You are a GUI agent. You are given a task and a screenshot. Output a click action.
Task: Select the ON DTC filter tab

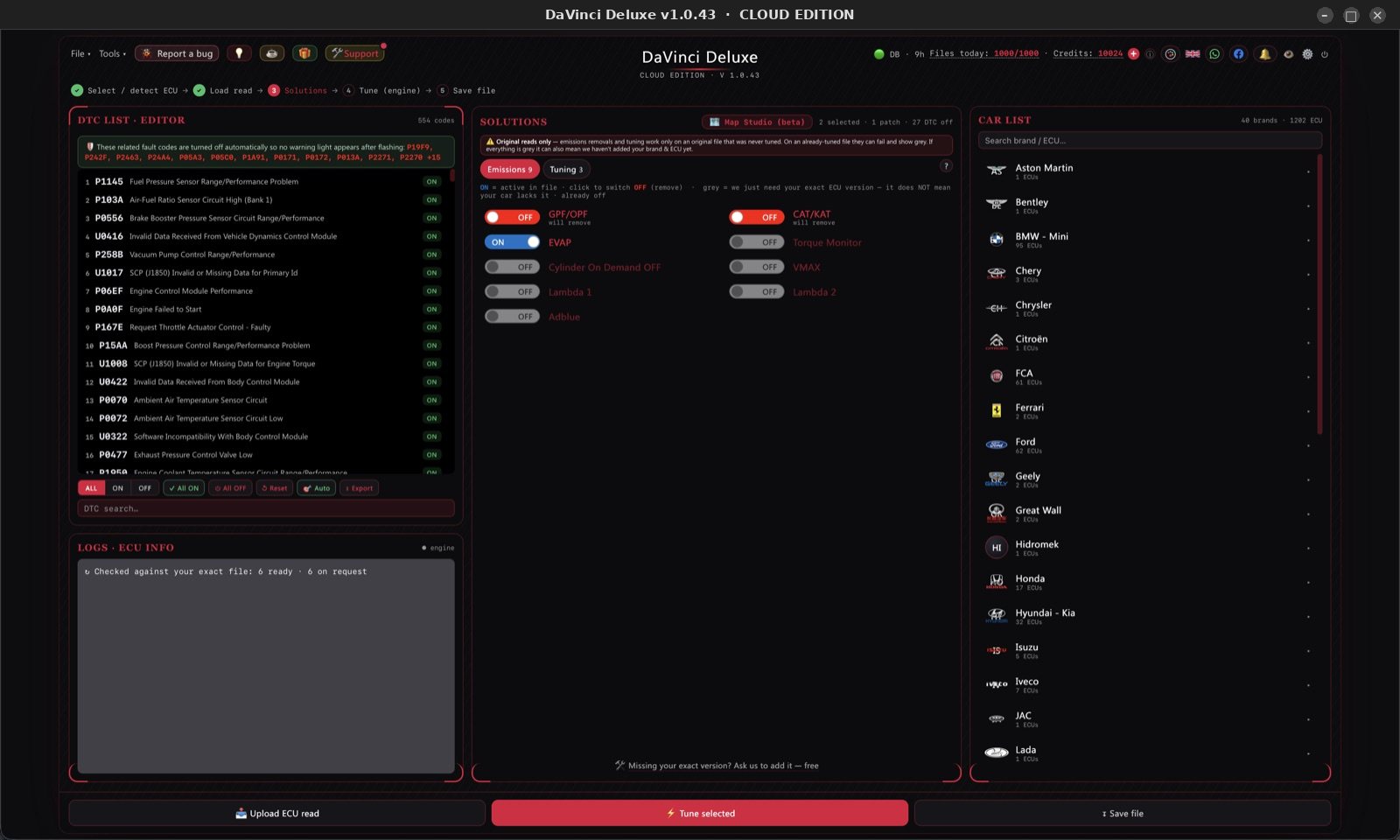(x=117, y=488)
